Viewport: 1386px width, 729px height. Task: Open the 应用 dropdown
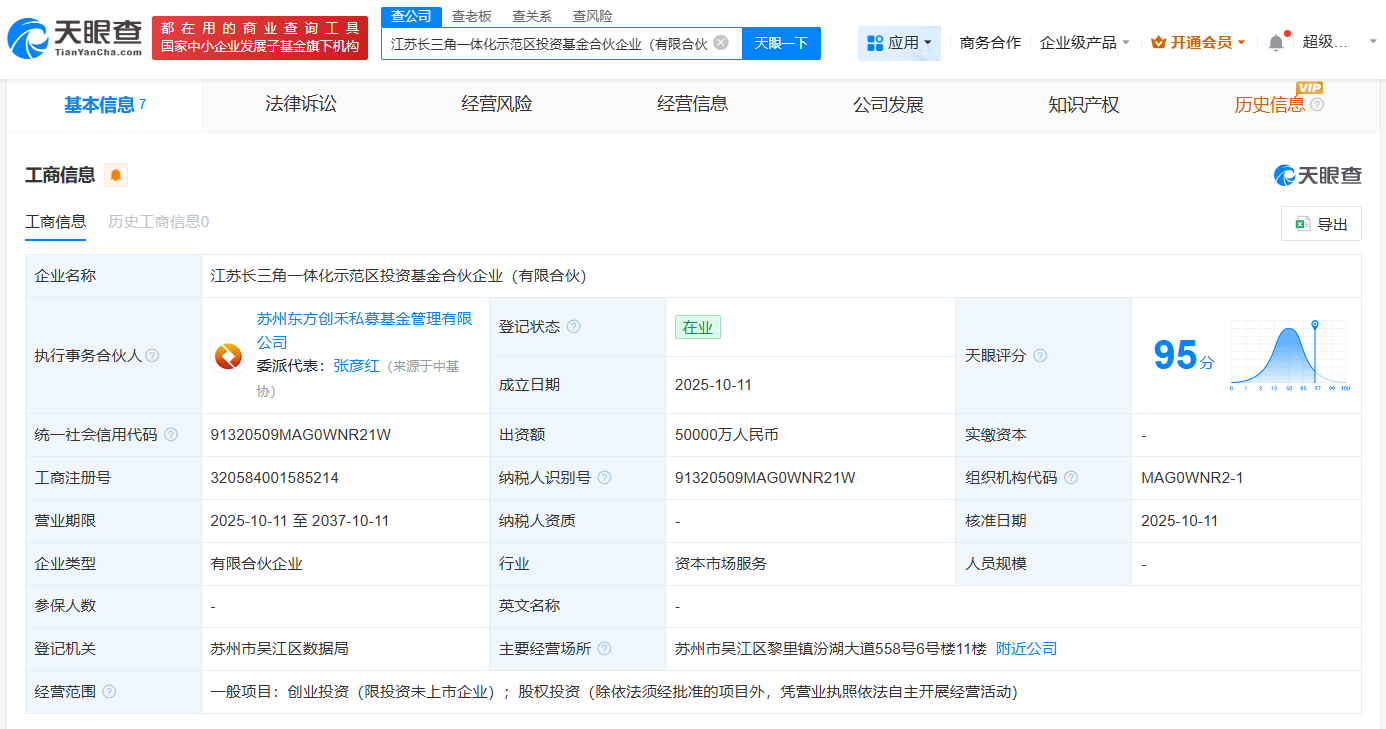[x=898, y=42]
